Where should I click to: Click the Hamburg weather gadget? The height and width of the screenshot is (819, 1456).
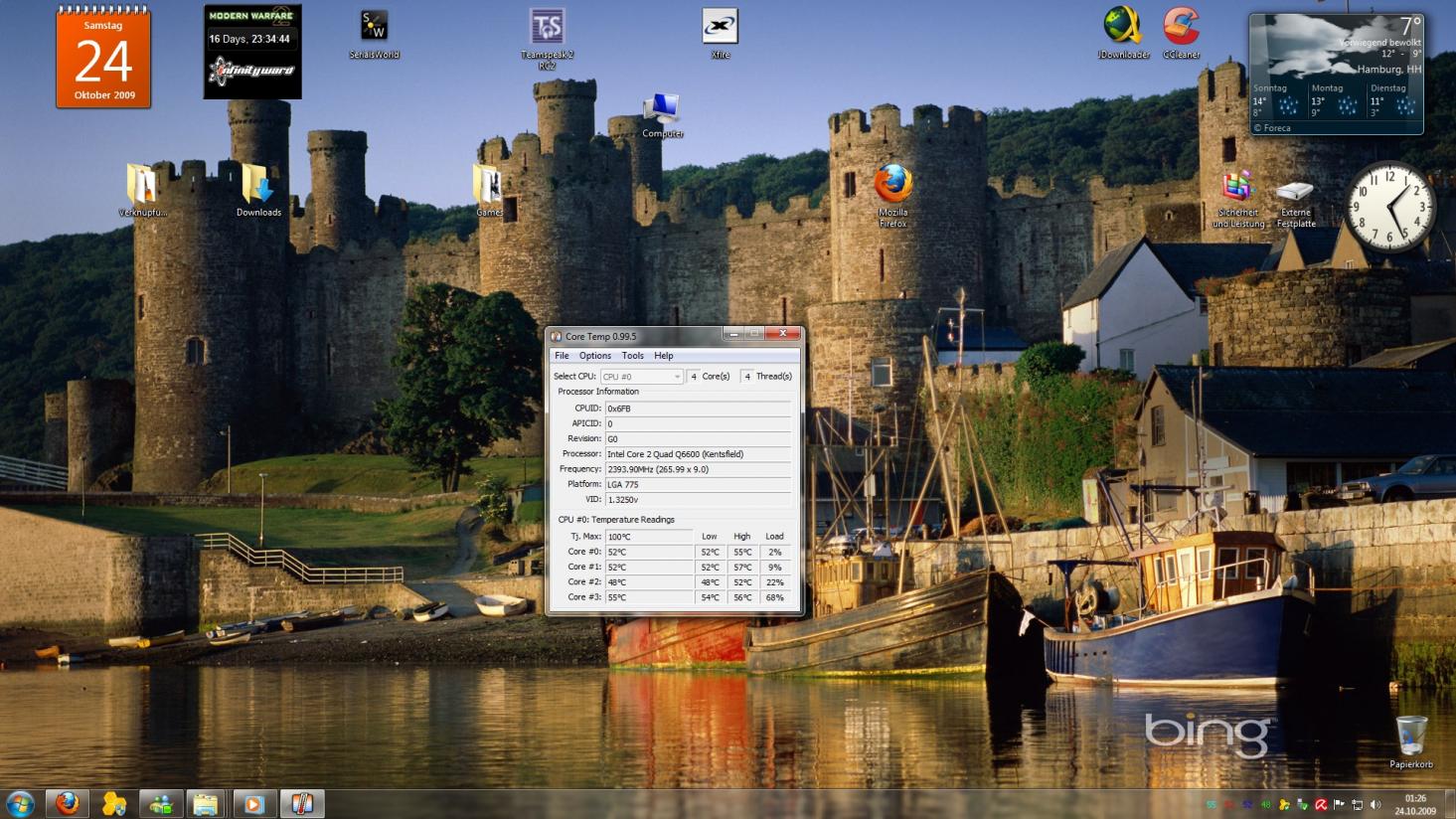click(x=1336, y=74)
